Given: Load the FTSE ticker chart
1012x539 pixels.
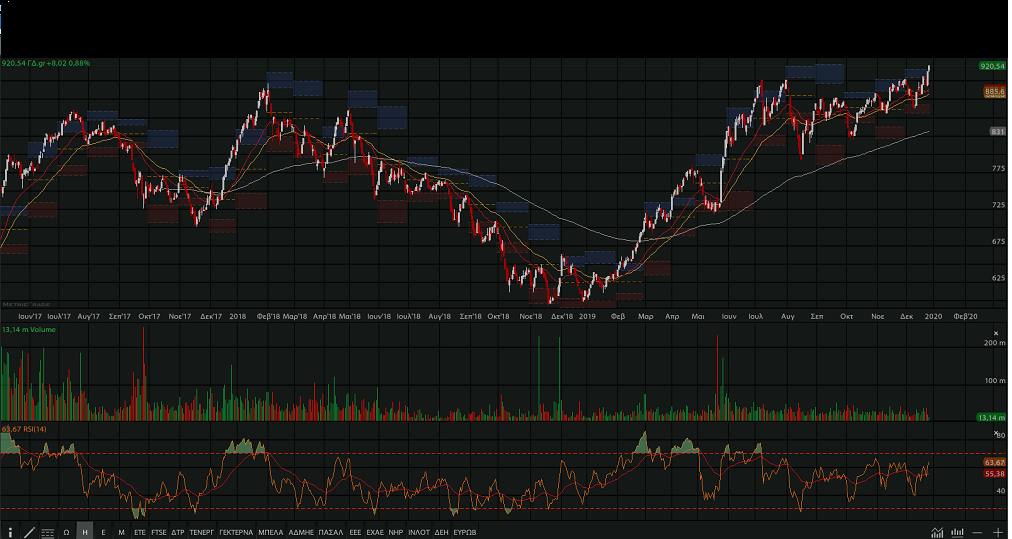Looking at the screenshot, I should coord(159,532).
